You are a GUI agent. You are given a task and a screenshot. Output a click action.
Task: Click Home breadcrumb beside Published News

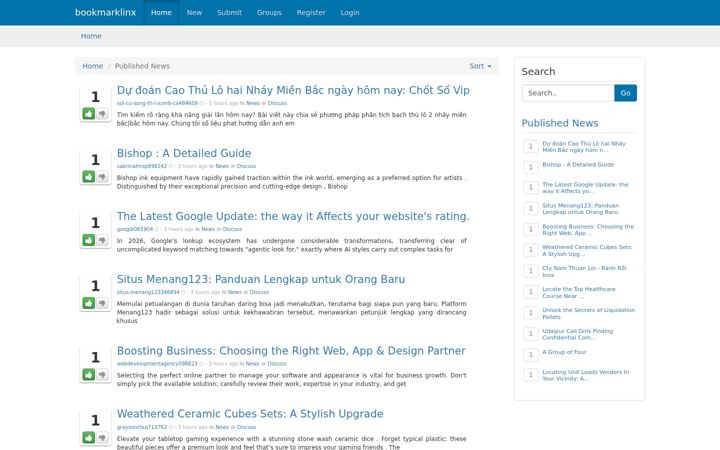pos(92,66)
